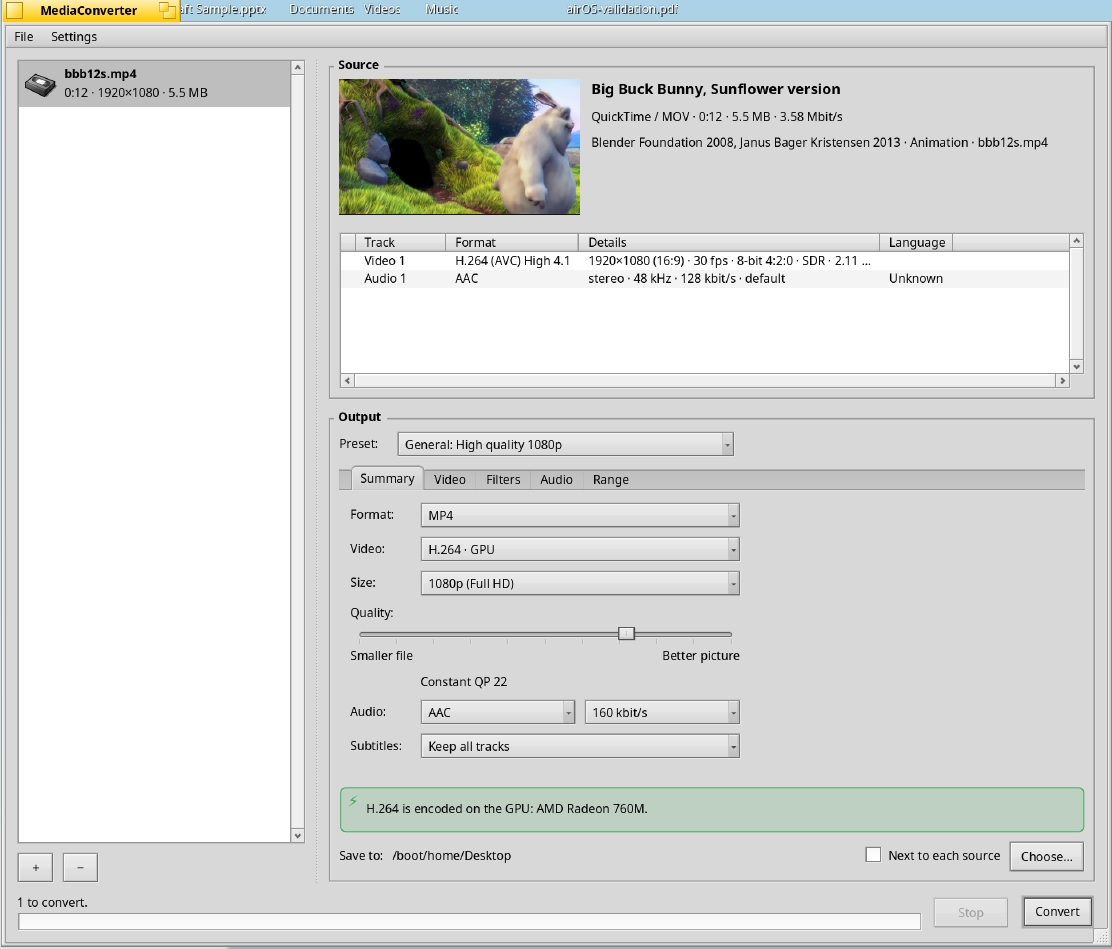Click the H.264 (AVC) High 4.1 cell
The image size is (1112, 949).
click(x=512, y=260)
